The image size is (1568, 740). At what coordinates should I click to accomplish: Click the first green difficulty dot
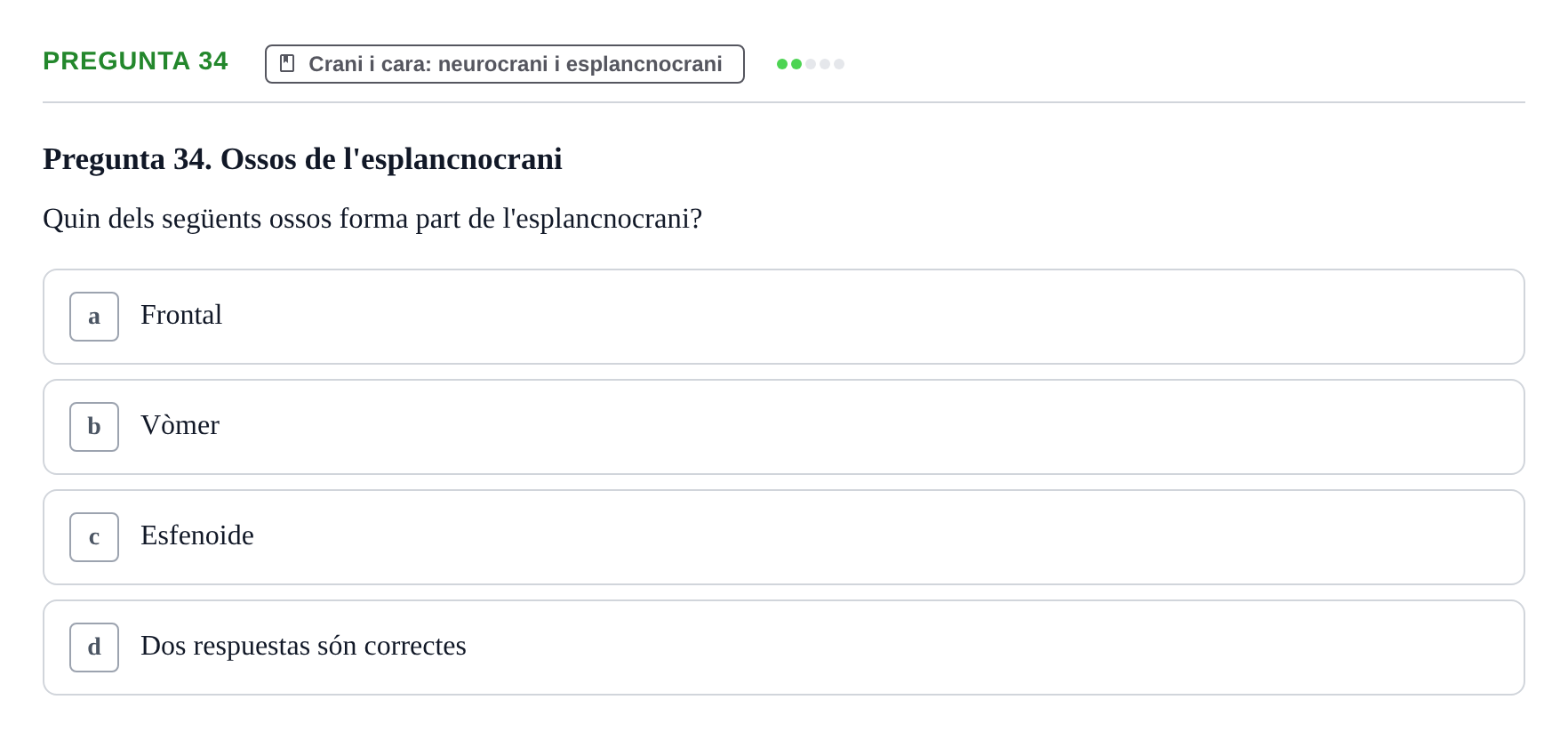(782, 64)
